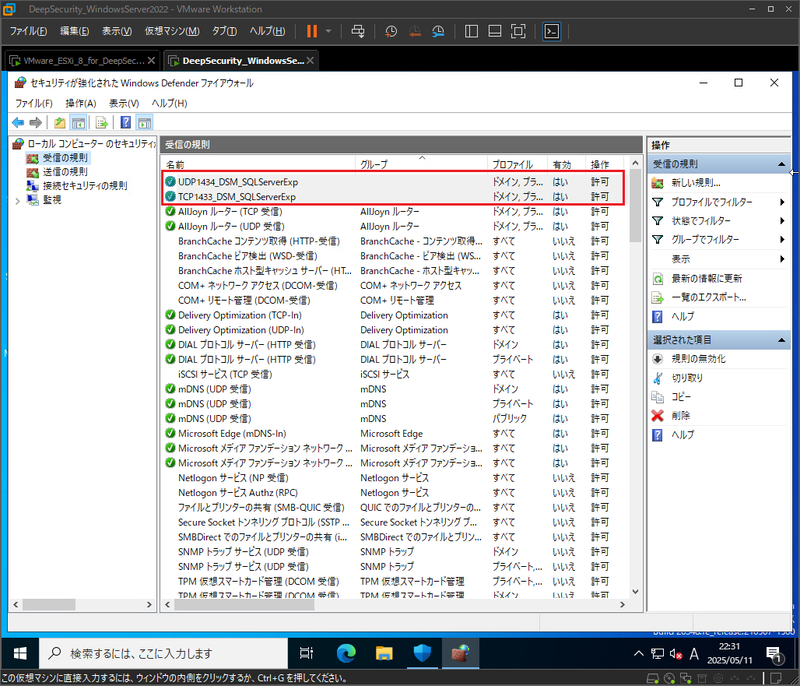
Task: Toggle the action pane toolbar icon
Action: click(x=144, y=122)
